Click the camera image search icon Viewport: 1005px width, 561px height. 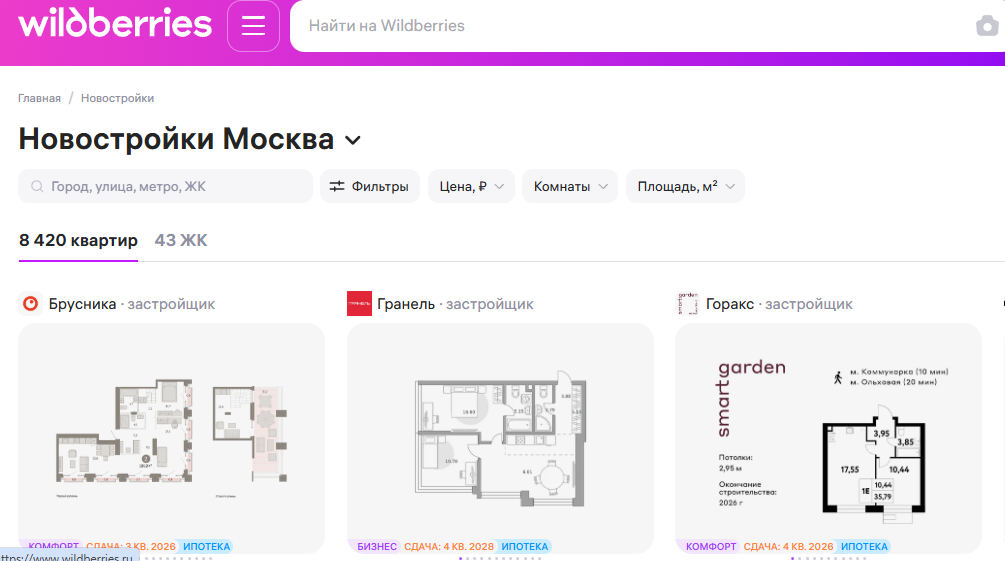point(987,26)
